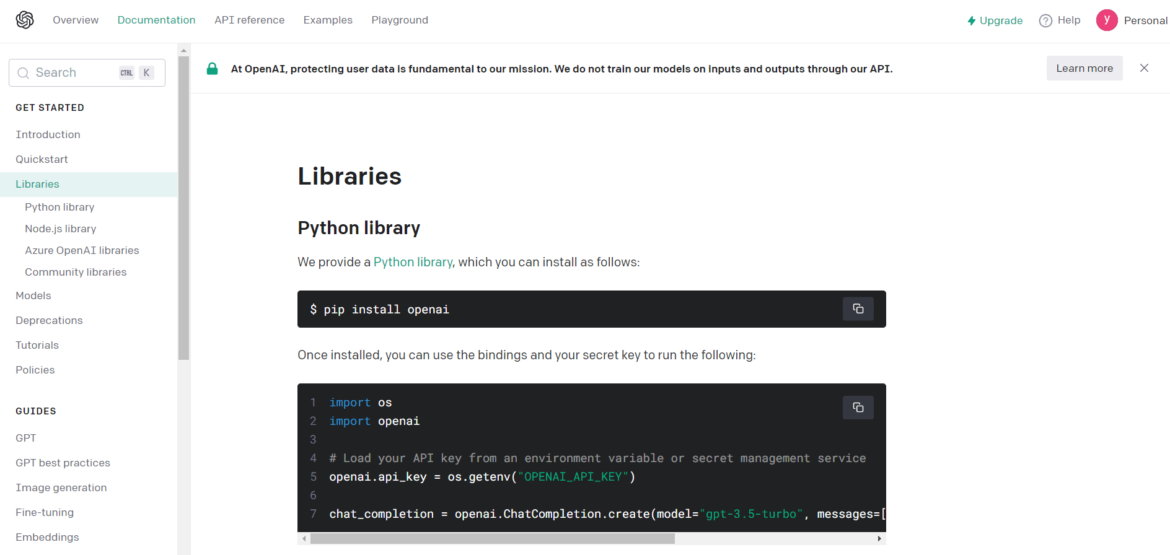Viewport: 1170px width, 555px height.
Task: Click the OpenAI logo icon
Action: click(25, 20)
